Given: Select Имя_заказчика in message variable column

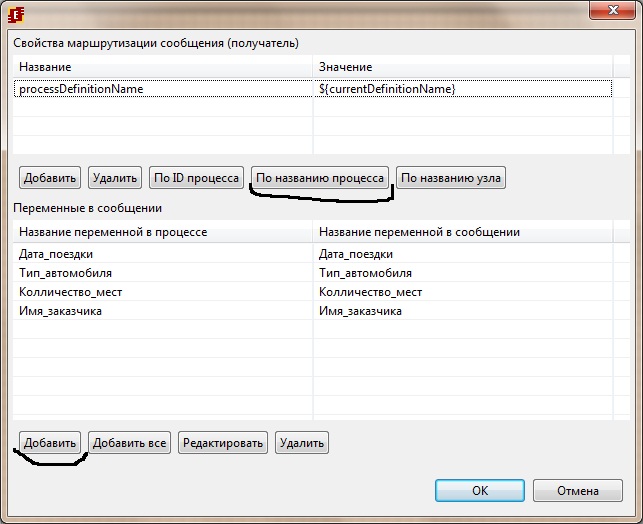Looking at the screenshot, I should [463, 311].
